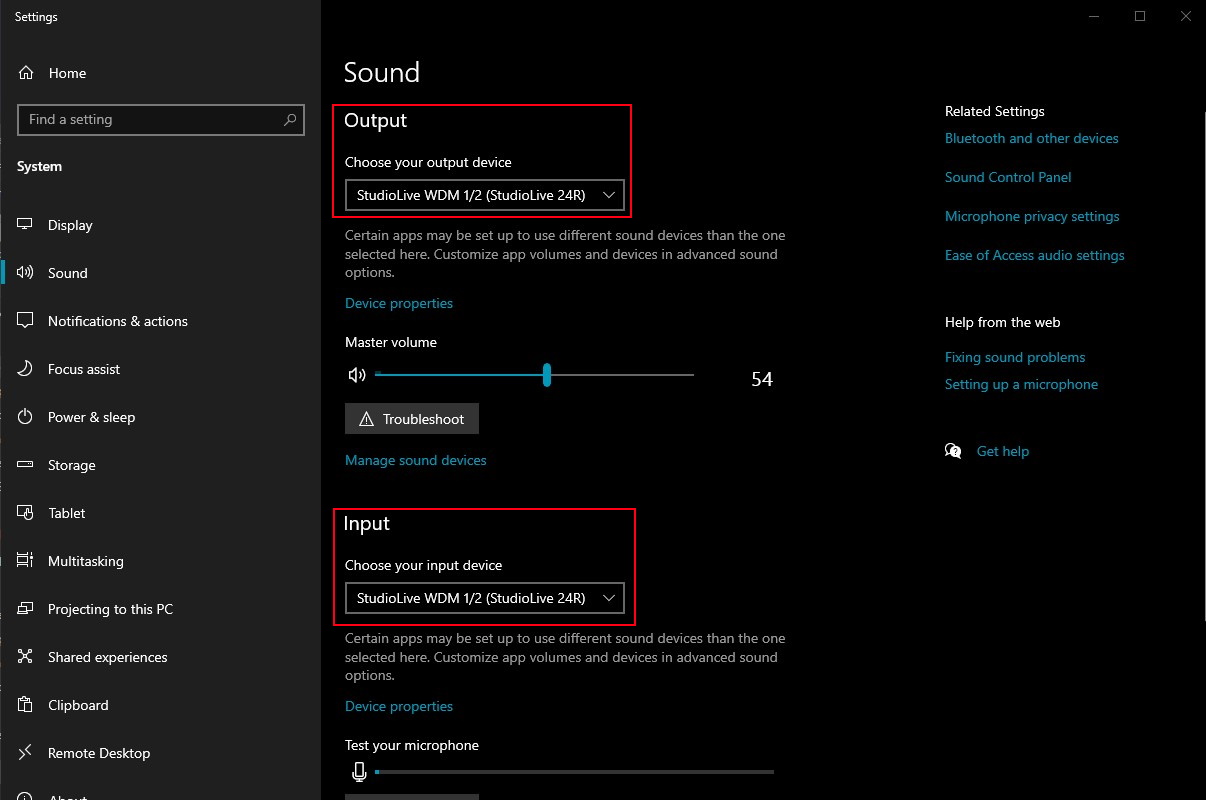This screenshot has height=800, width=1206.
Task: Click the System sidebar heading
Action: tap(40, 166)
